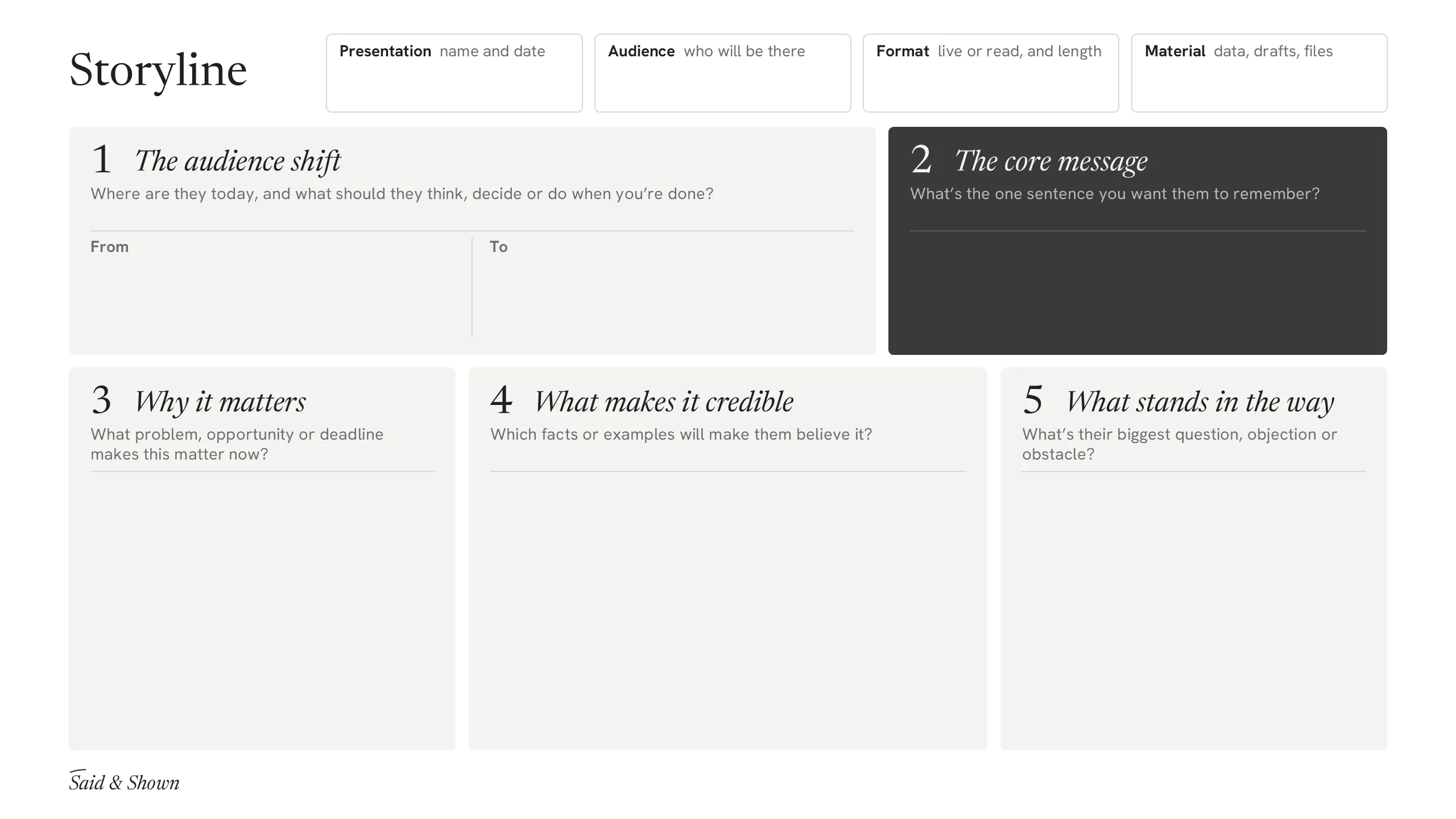Select heading 'Why it matters'
The width and height of the screenshot is (1456, 819).
pyautogui.click(x=220, y=402)
